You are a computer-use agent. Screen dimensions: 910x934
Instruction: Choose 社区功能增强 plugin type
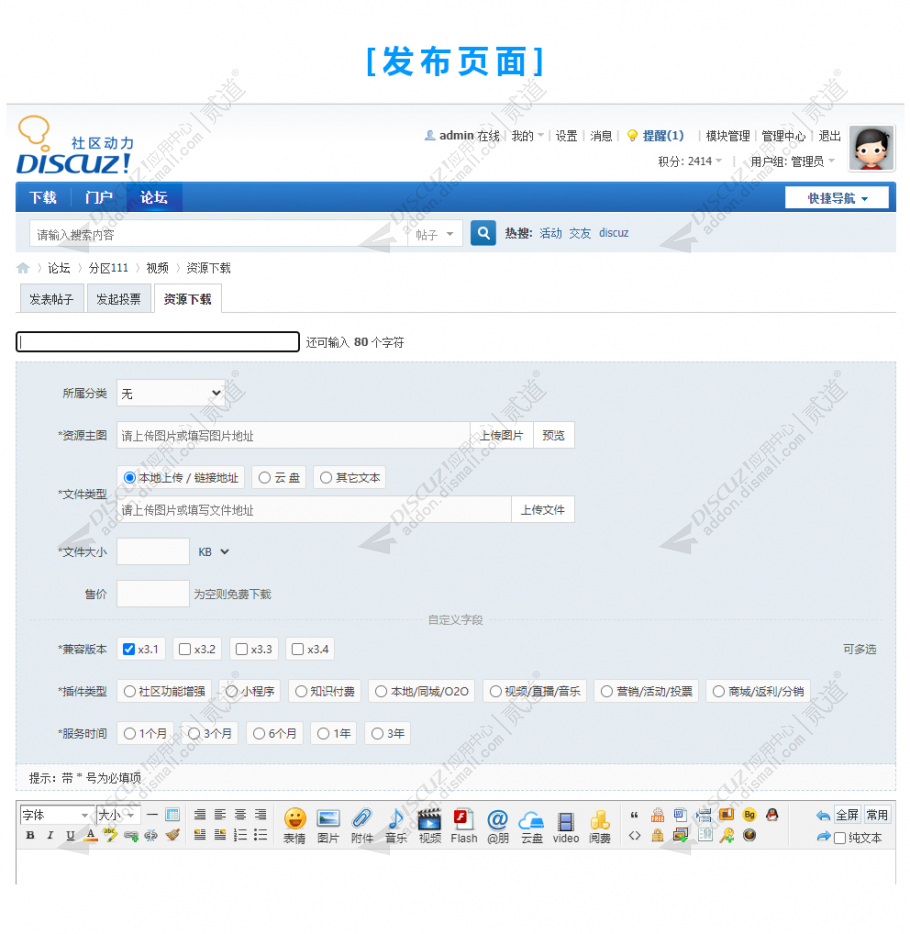coord(164,692)
